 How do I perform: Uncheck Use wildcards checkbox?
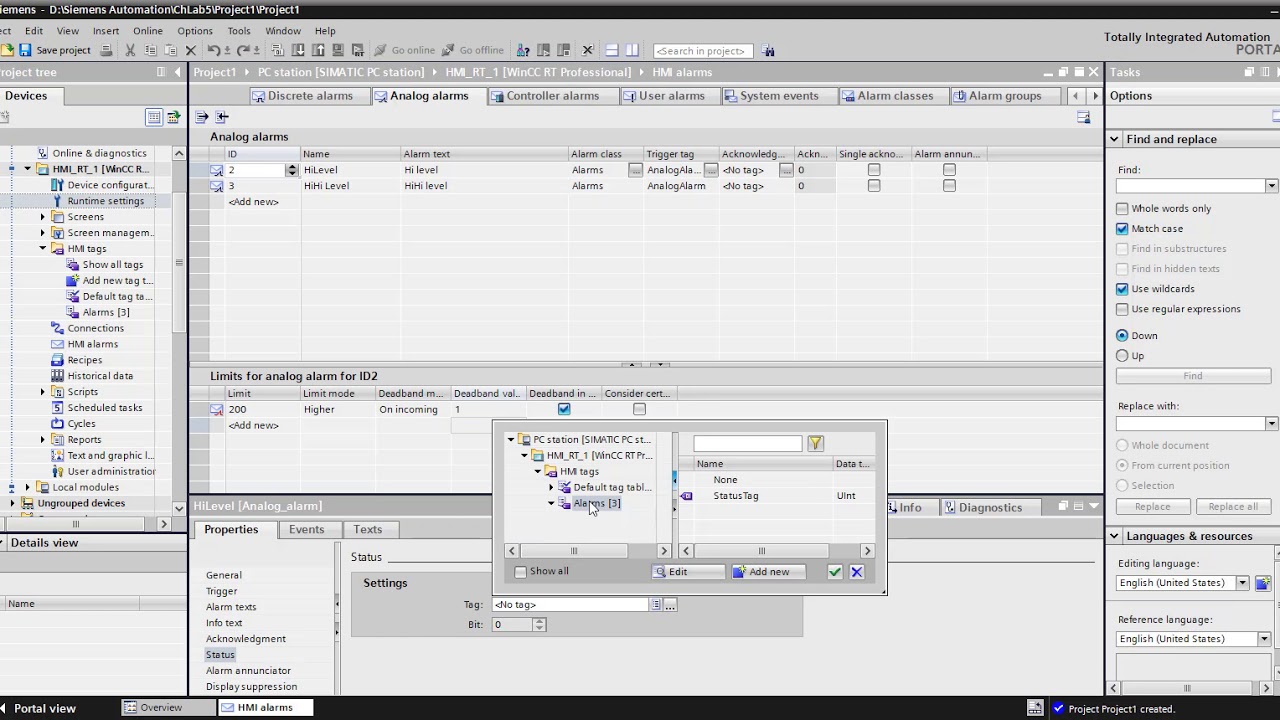[x=1122, y=289]
